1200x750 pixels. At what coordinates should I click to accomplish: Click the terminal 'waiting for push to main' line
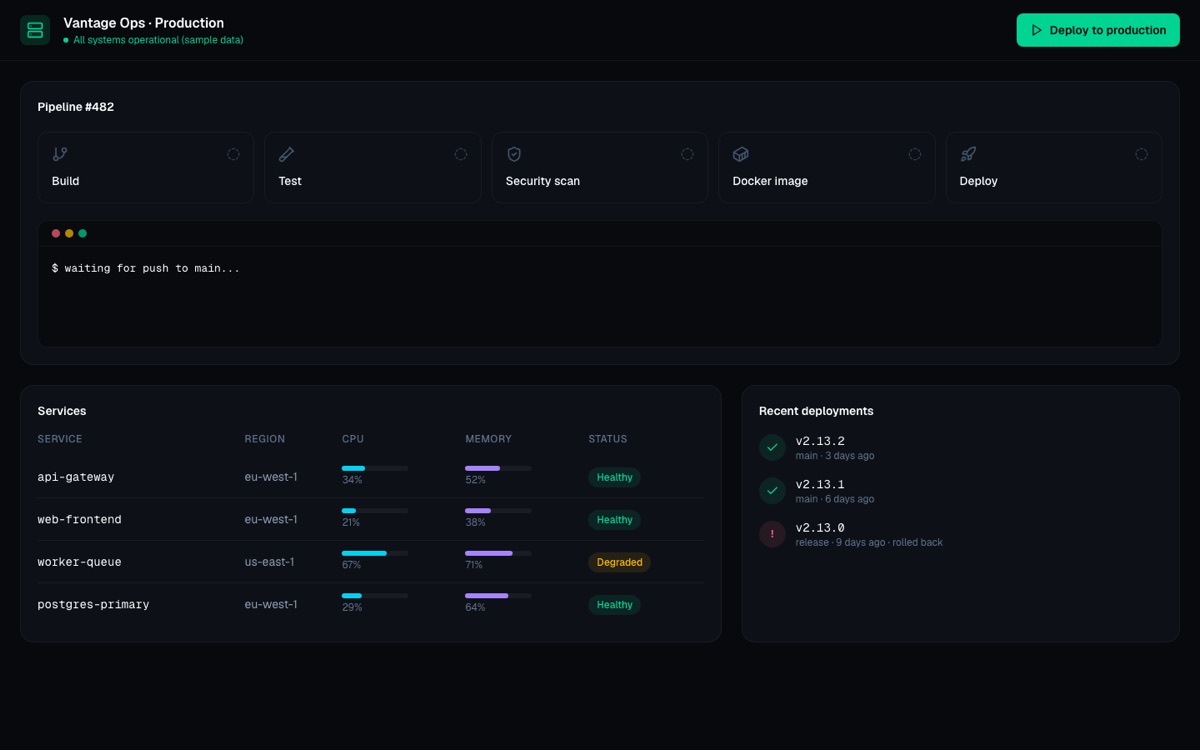pyautogui.click(x=146, y=268)
